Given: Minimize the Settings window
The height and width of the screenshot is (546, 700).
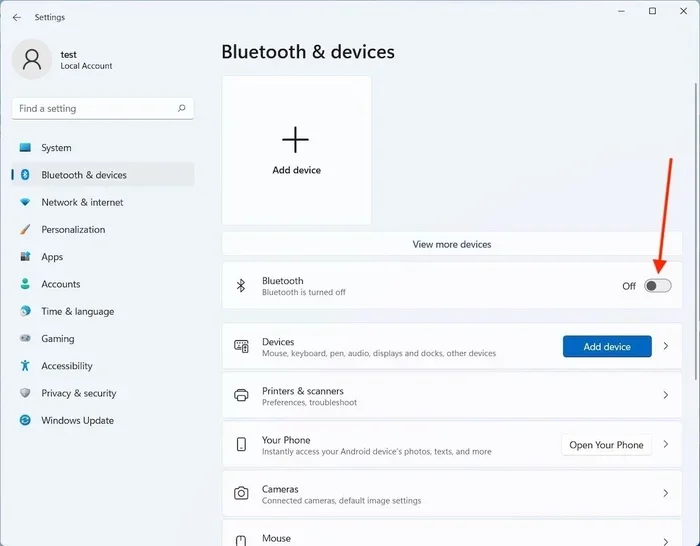Looking at the screenshot, I should [621, 11].
